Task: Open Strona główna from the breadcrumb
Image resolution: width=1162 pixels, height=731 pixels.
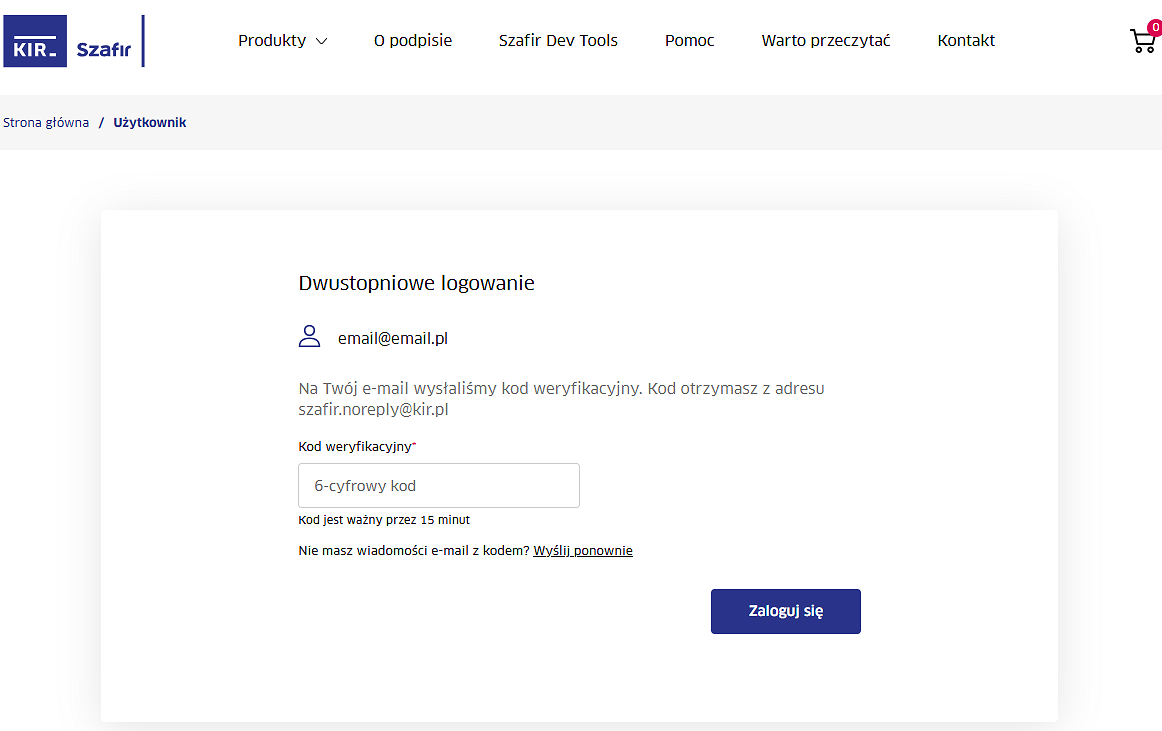Action: pos(46,122)
